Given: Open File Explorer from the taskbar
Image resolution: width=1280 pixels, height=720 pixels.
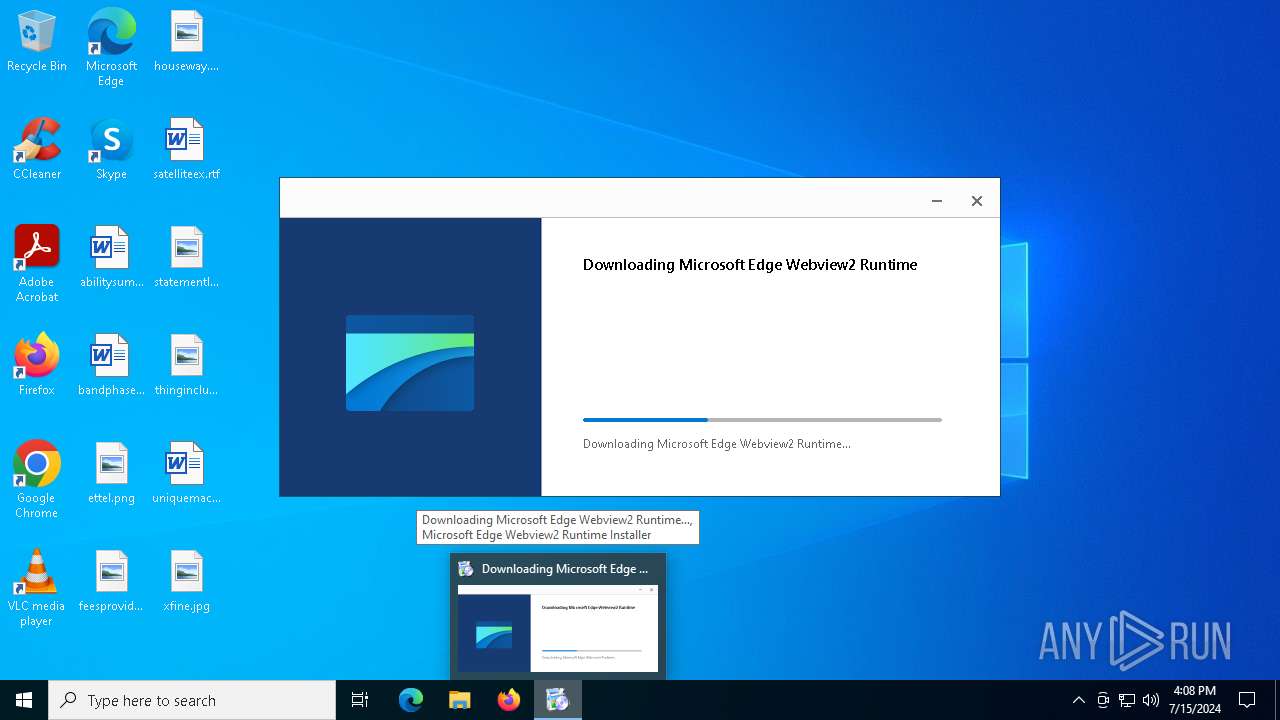Looking at the screenshot, I should [x=460, y=700].
